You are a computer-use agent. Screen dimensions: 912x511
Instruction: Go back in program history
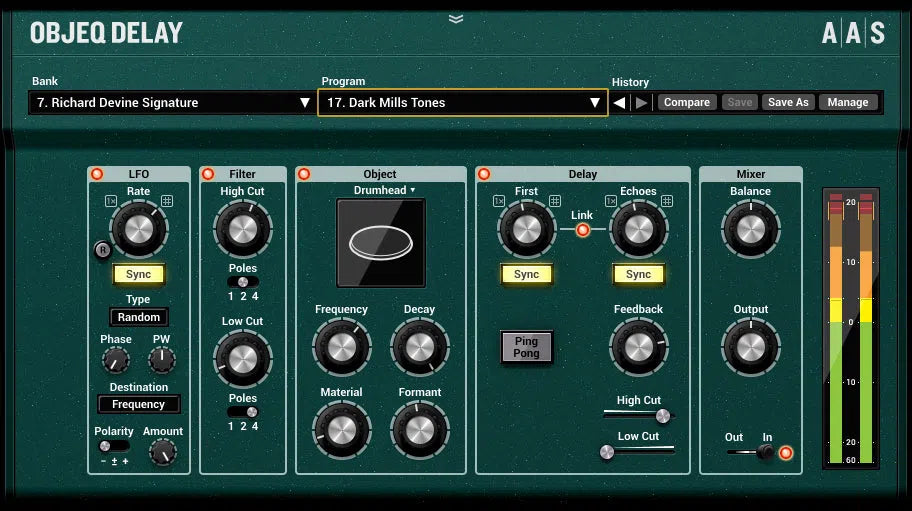click(619, 103)
